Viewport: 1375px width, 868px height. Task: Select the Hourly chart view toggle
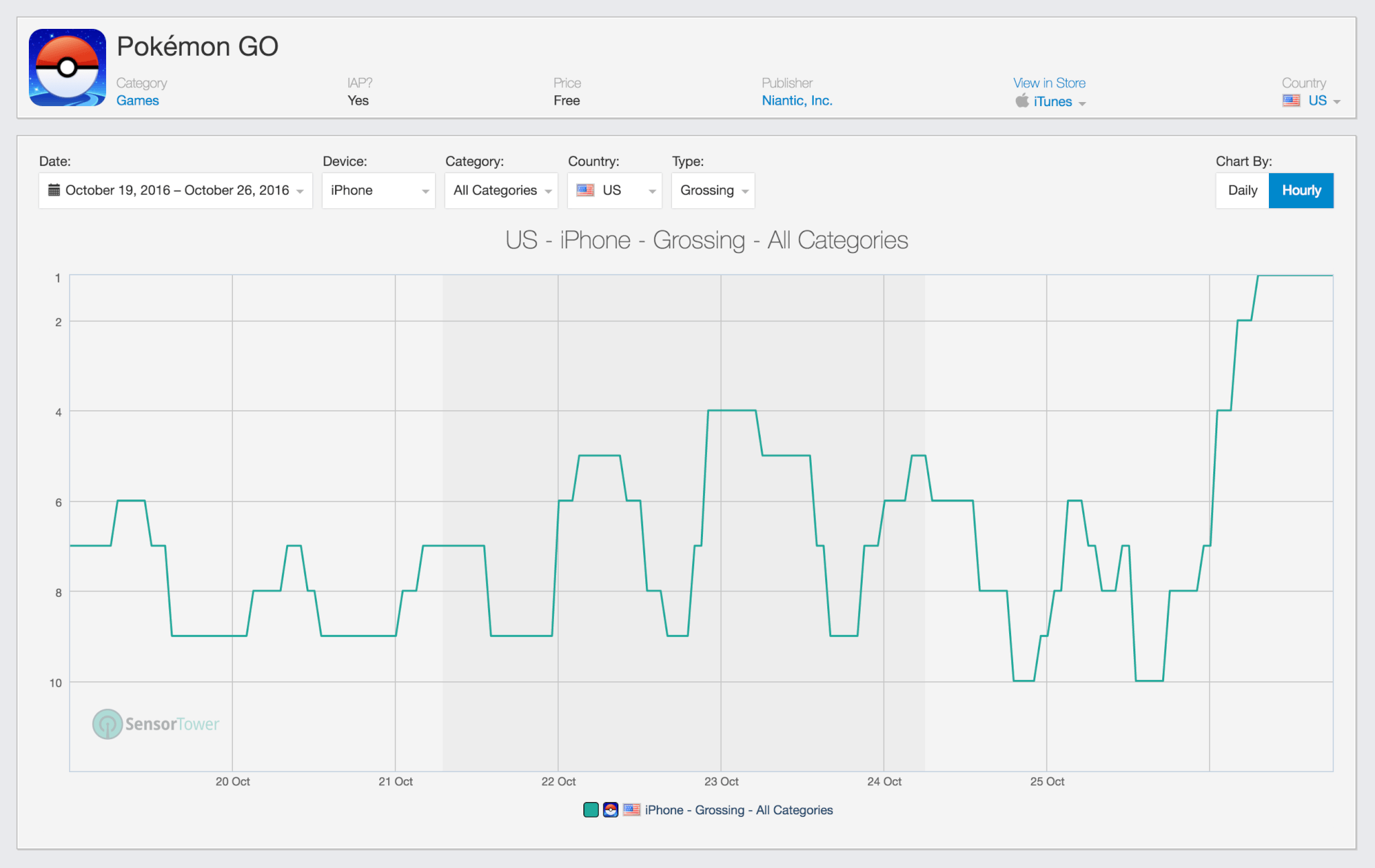coord(1301,190)
